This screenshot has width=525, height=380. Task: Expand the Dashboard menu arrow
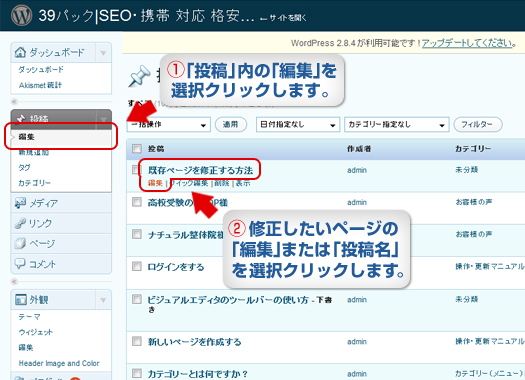point(103,53)
